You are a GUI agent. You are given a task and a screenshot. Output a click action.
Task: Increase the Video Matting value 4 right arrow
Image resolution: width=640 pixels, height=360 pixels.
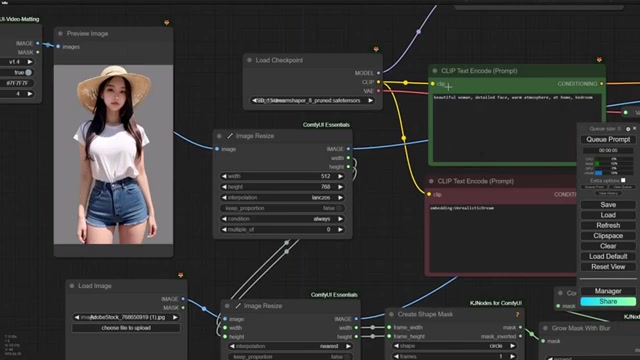[x=30, y=94]
